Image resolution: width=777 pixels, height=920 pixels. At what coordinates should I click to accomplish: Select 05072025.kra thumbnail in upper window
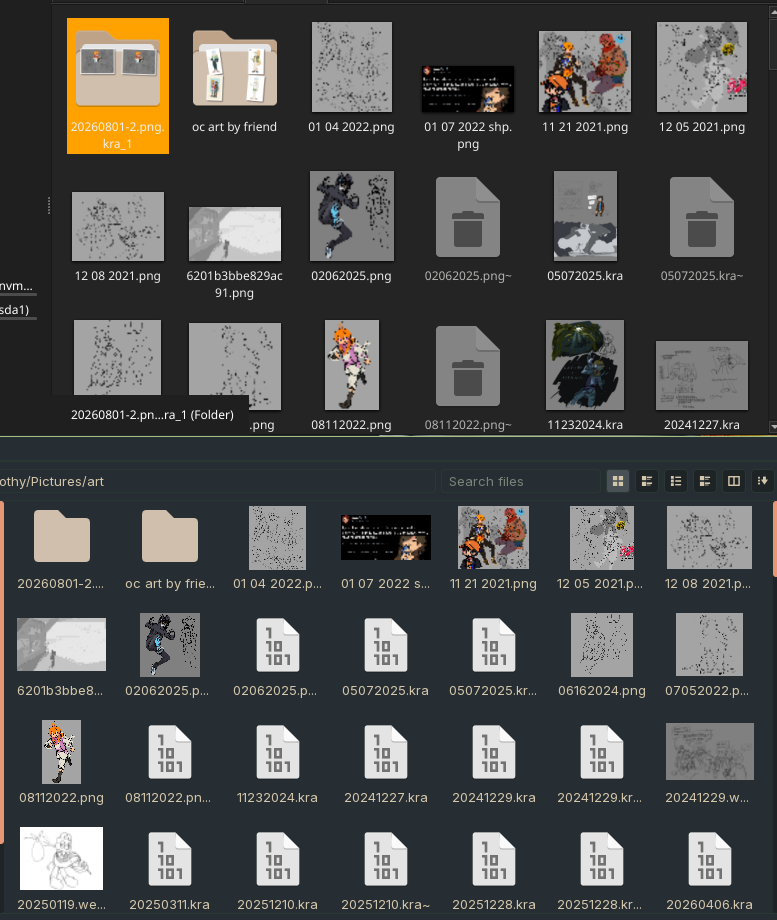(x=585, y=216)
